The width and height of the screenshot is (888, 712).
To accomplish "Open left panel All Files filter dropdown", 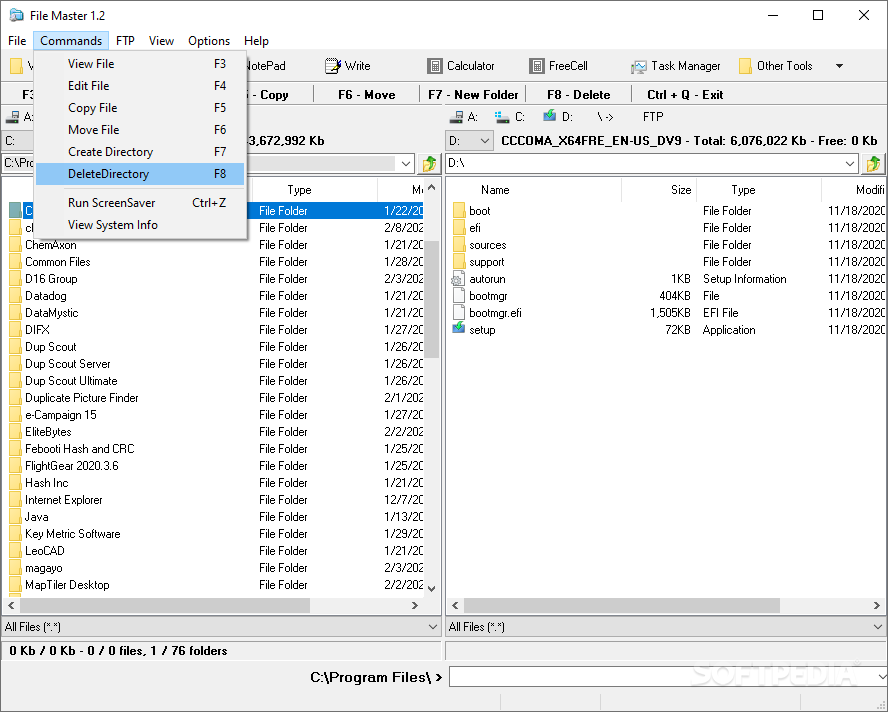I will [x=433, y=626].
